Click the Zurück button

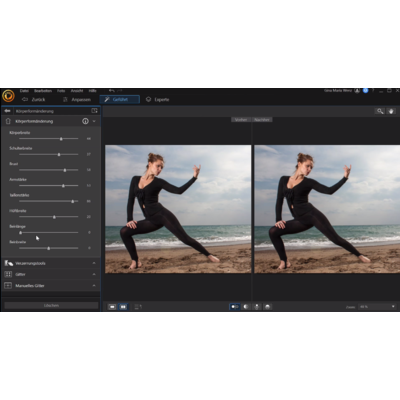pos(33,99)
